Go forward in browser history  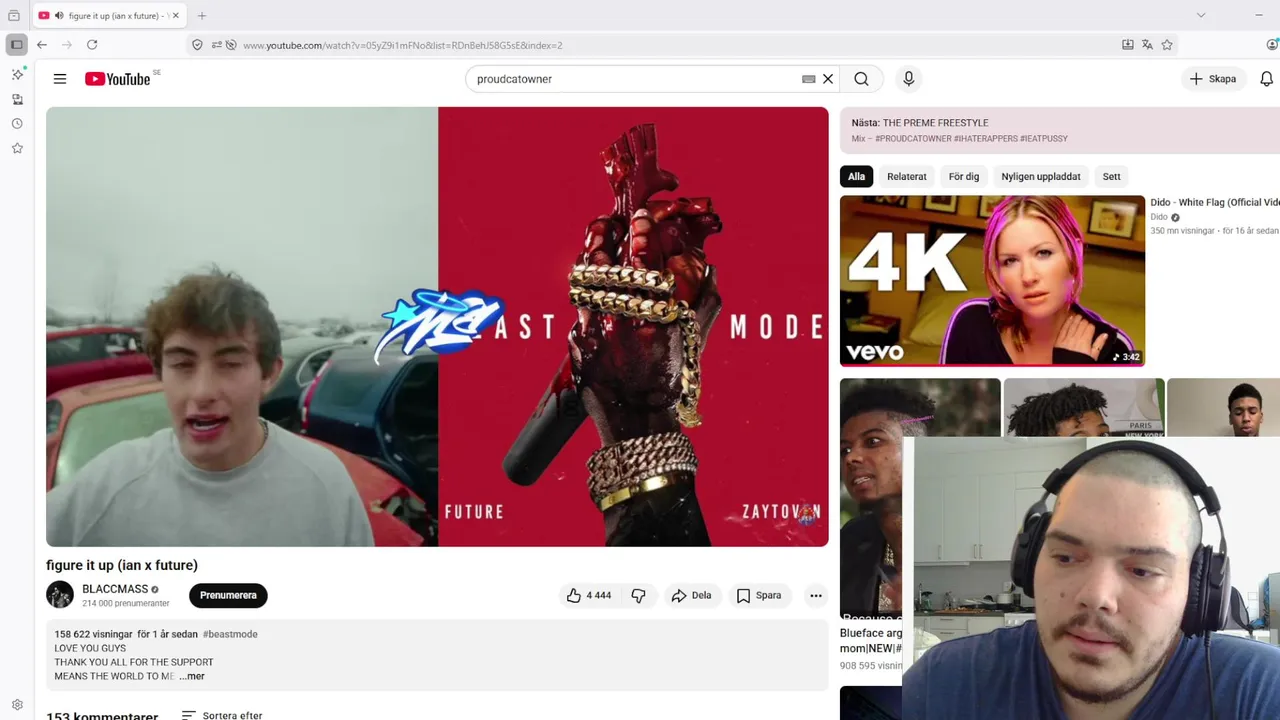point(67,45)
